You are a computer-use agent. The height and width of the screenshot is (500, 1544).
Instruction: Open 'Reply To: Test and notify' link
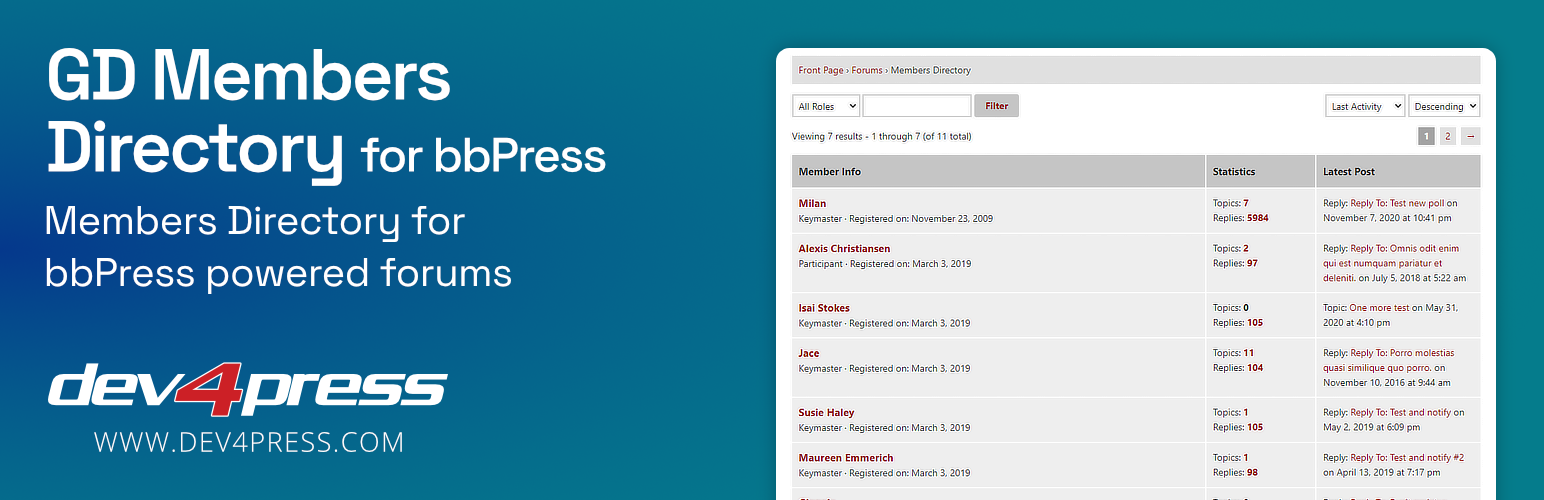pyautogui.click(x=1400, y=412)
